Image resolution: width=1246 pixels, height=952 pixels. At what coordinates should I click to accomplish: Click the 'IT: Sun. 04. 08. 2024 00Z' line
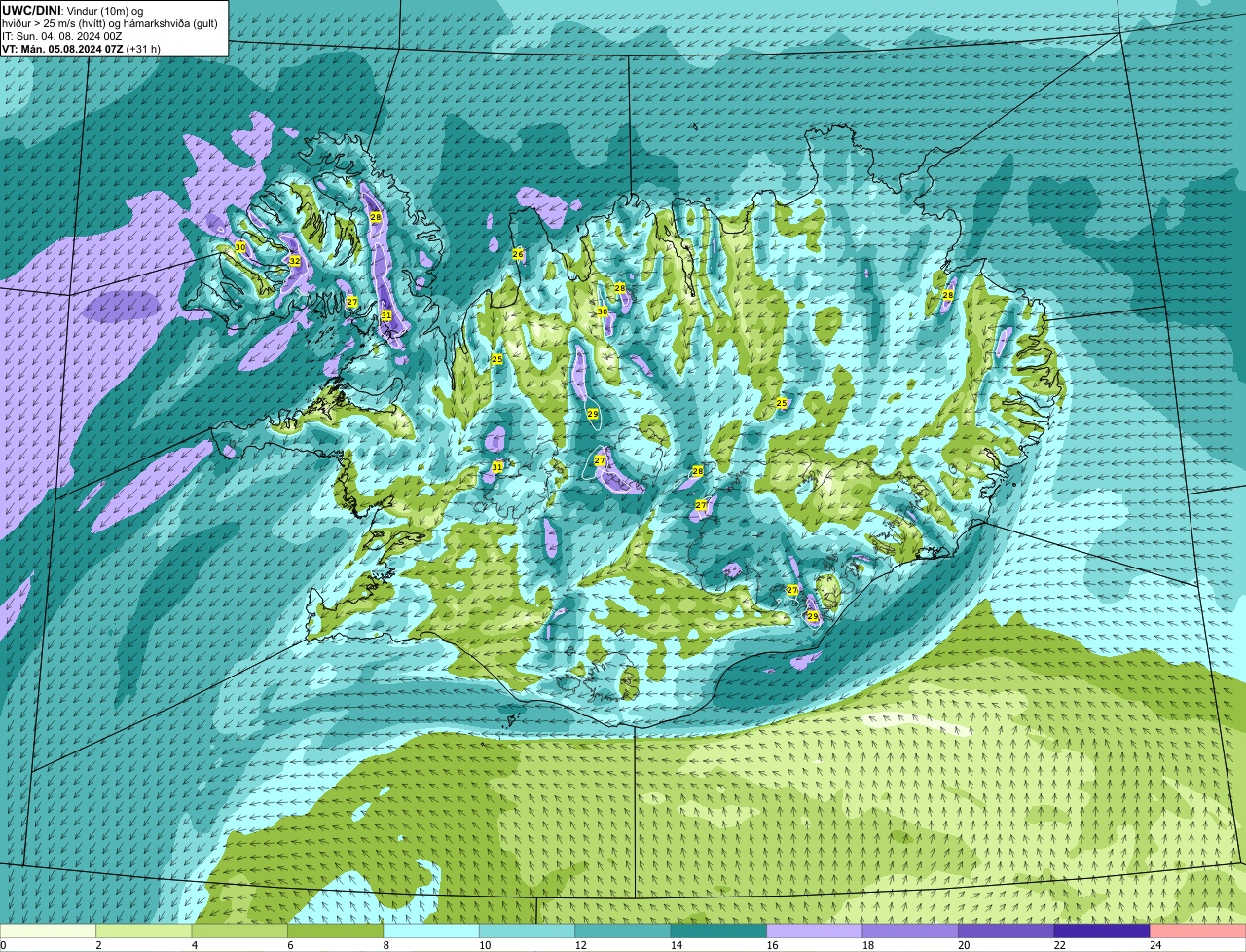pyautogui.click(x=61, y=36)
